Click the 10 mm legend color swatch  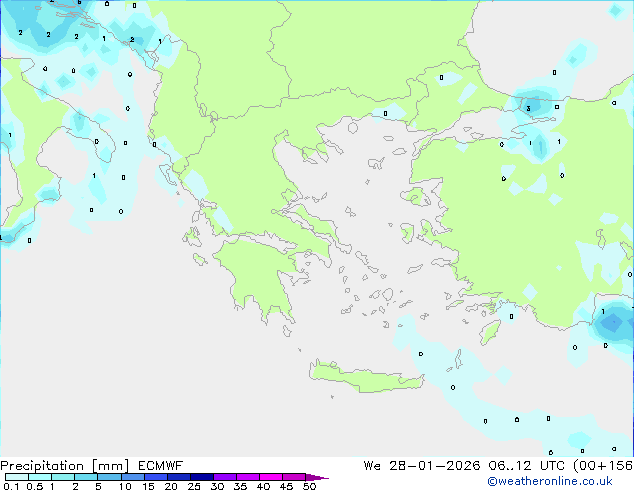[x=133, y=477]
